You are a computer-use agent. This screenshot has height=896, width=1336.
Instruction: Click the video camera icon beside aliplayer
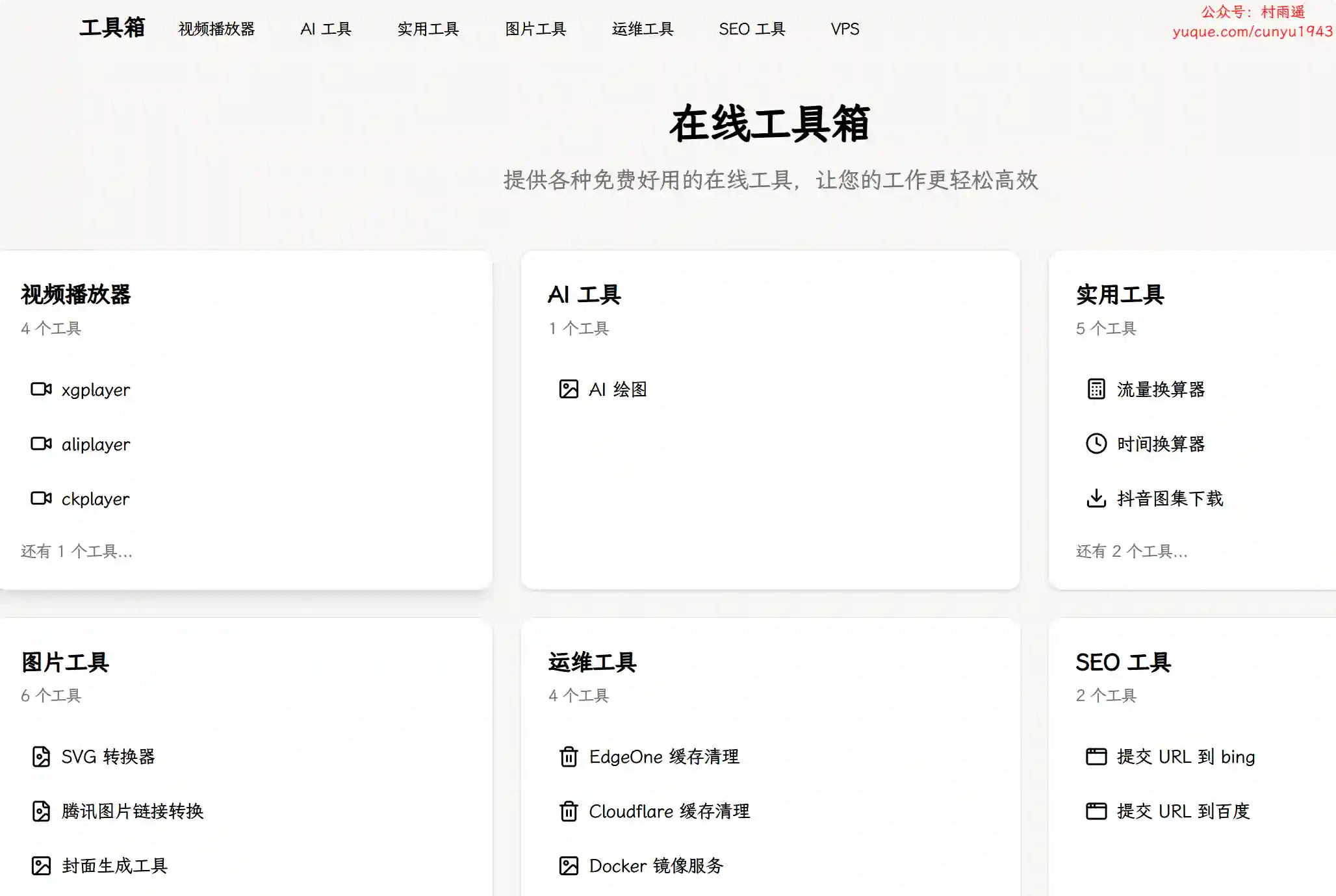[x=41, y=444]
